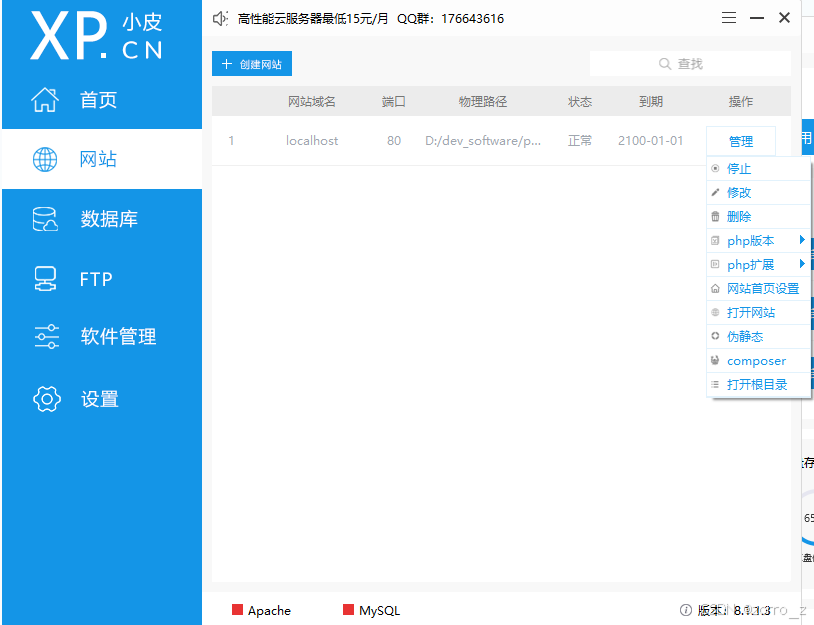Select 删除 to remove the site
This screenshot has height=625, width=814.
pyautogui.click(x=758, y=216)
